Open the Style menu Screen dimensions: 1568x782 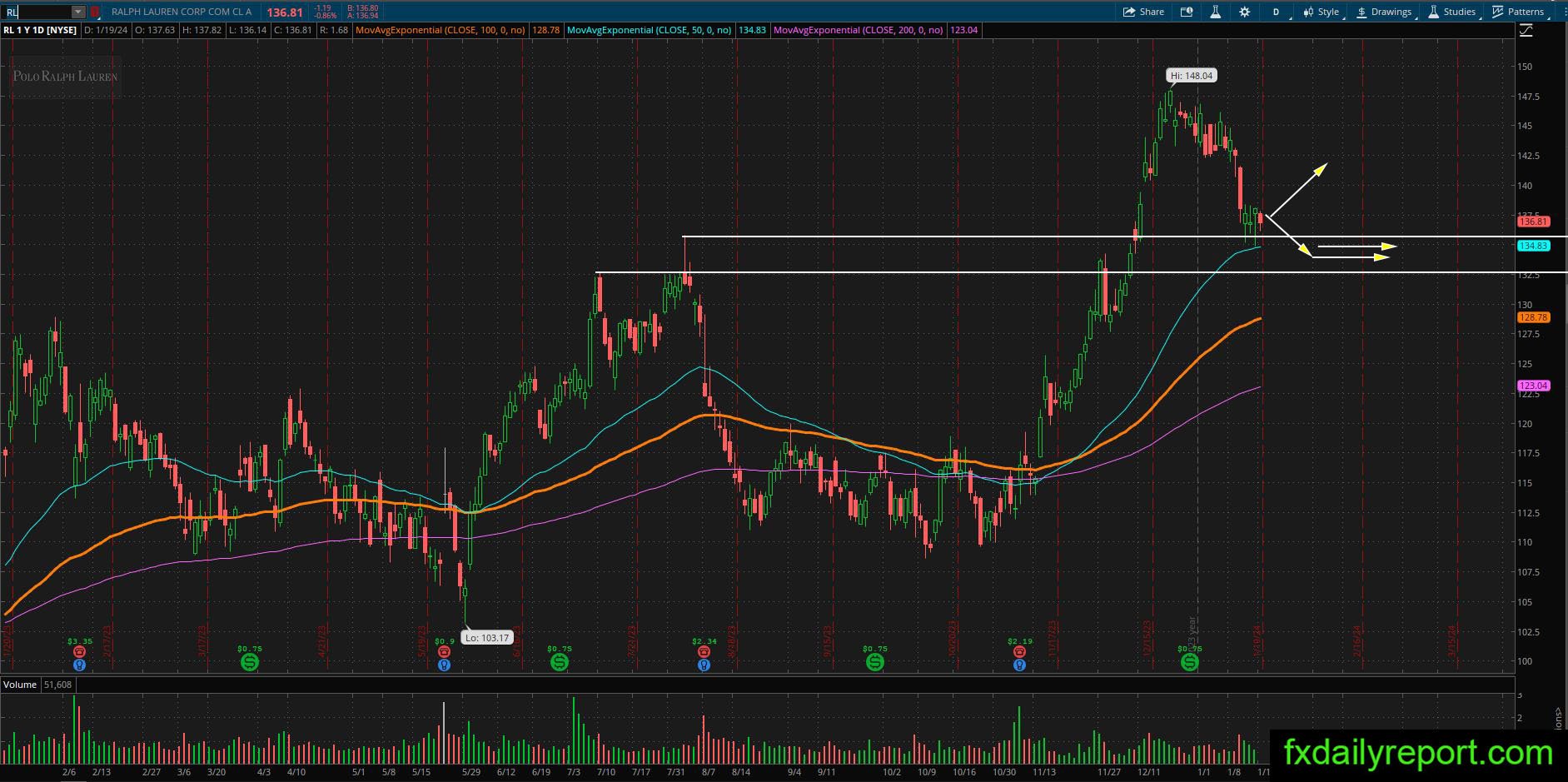tap(1322, 12)
